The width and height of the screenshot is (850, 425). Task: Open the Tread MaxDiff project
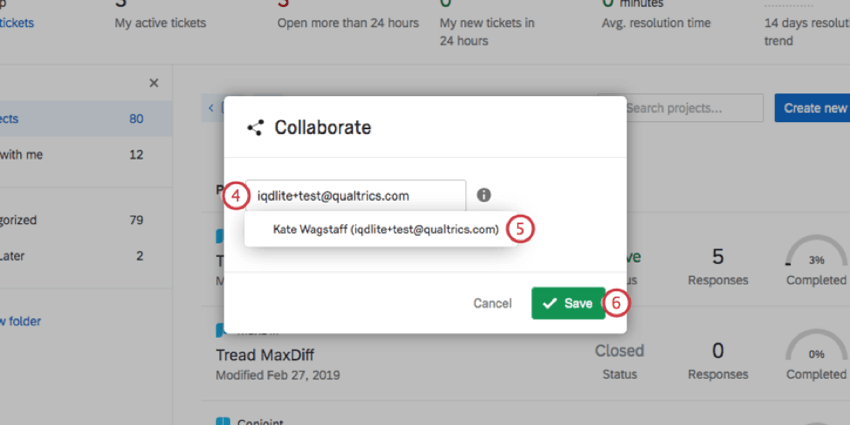pos(265,355)
